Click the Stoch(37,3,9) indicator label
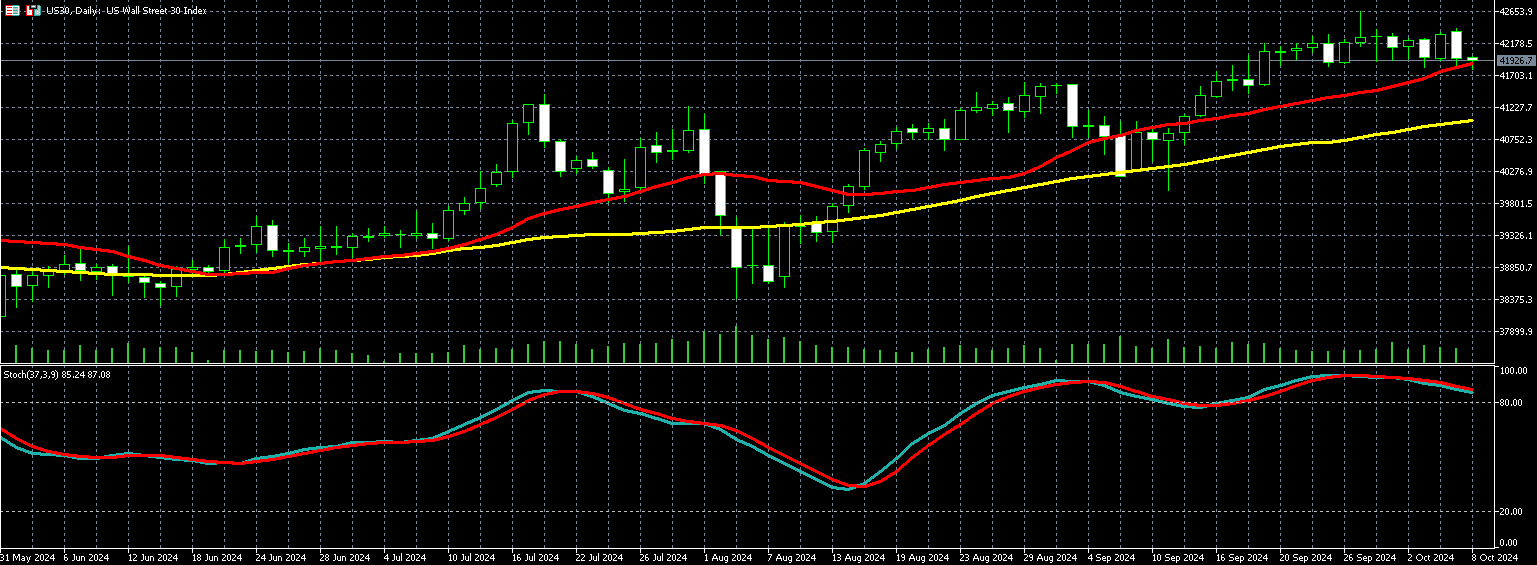The image size is (1537, 565). tap(56, 374)
